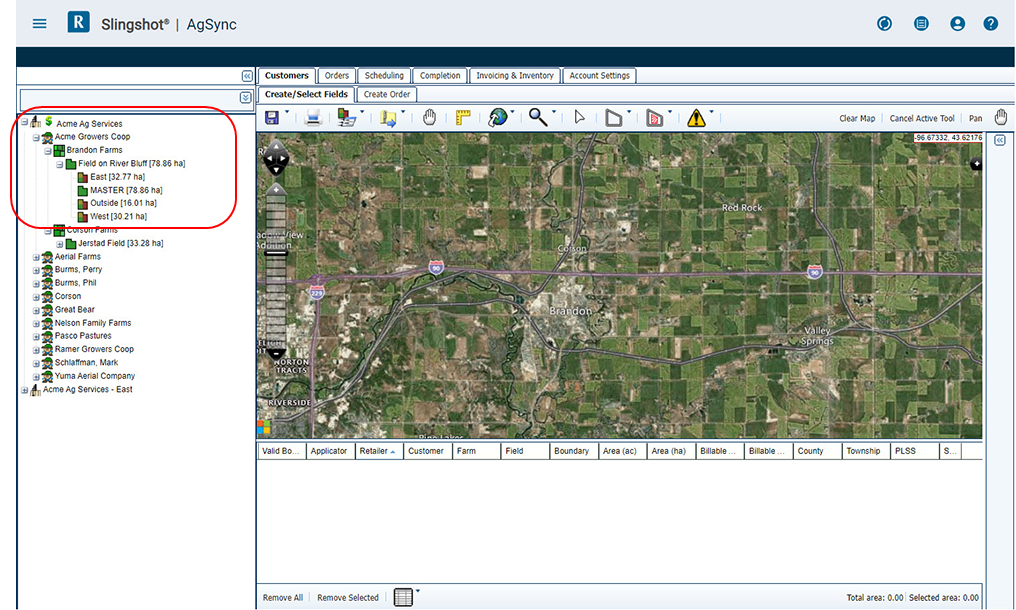Switch to the Scheduling tab
This screenshot has width=1016, height=610.
(384, 76)
